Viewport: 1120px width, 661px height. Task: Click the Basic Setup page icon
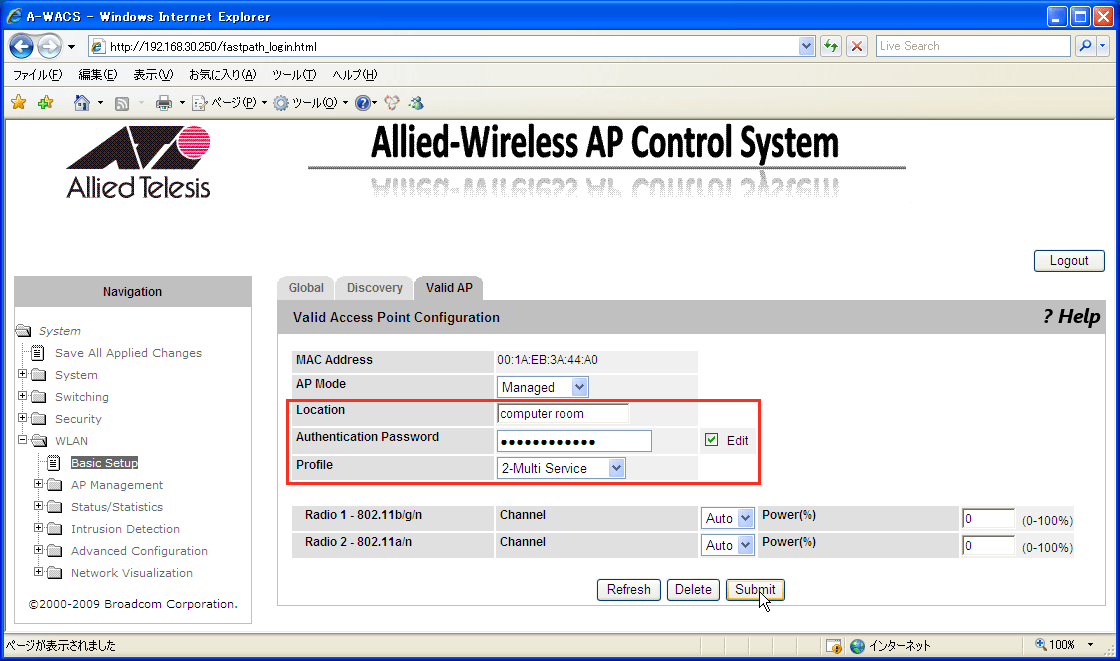pos(54,463)
